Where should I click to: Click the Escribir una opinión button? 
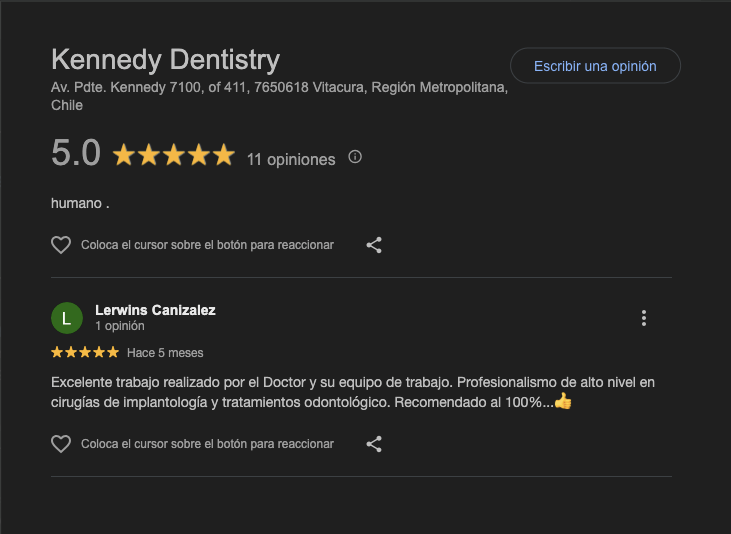(x=595, y=66)
